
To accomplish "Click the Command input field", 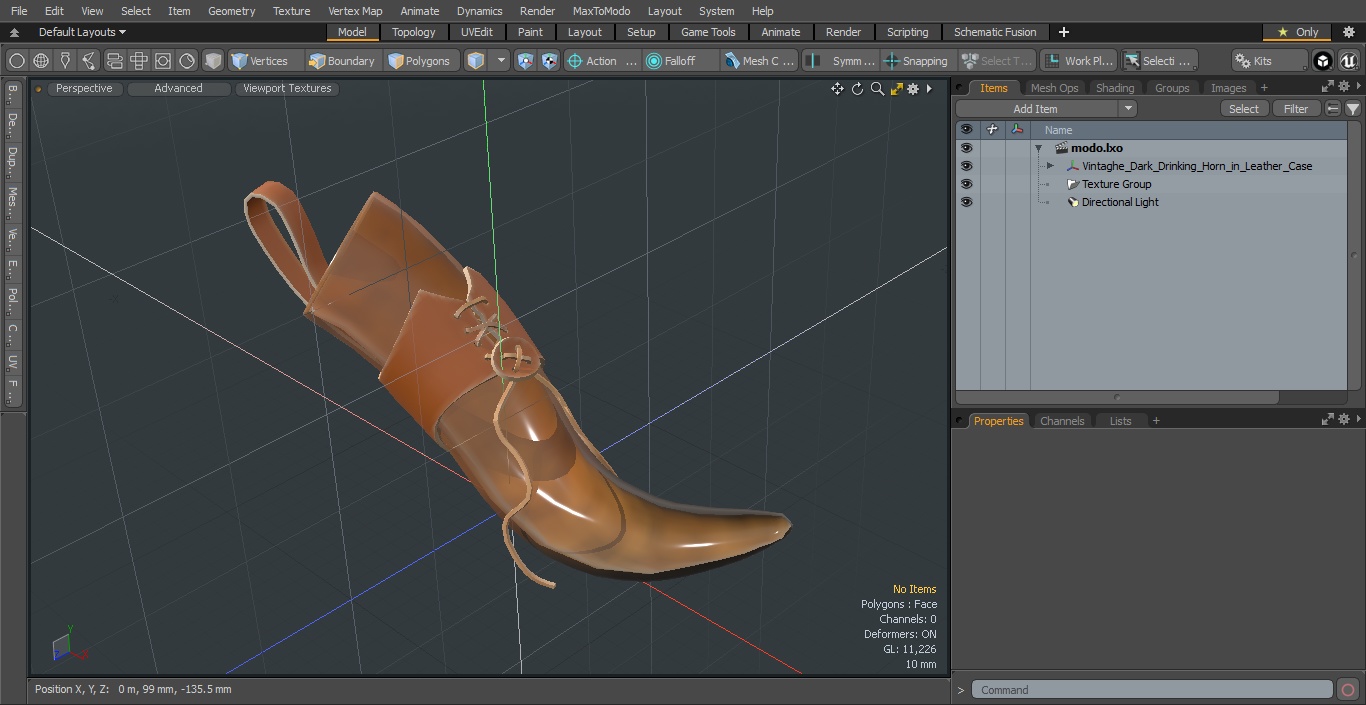I will (x=1152, y=690).
